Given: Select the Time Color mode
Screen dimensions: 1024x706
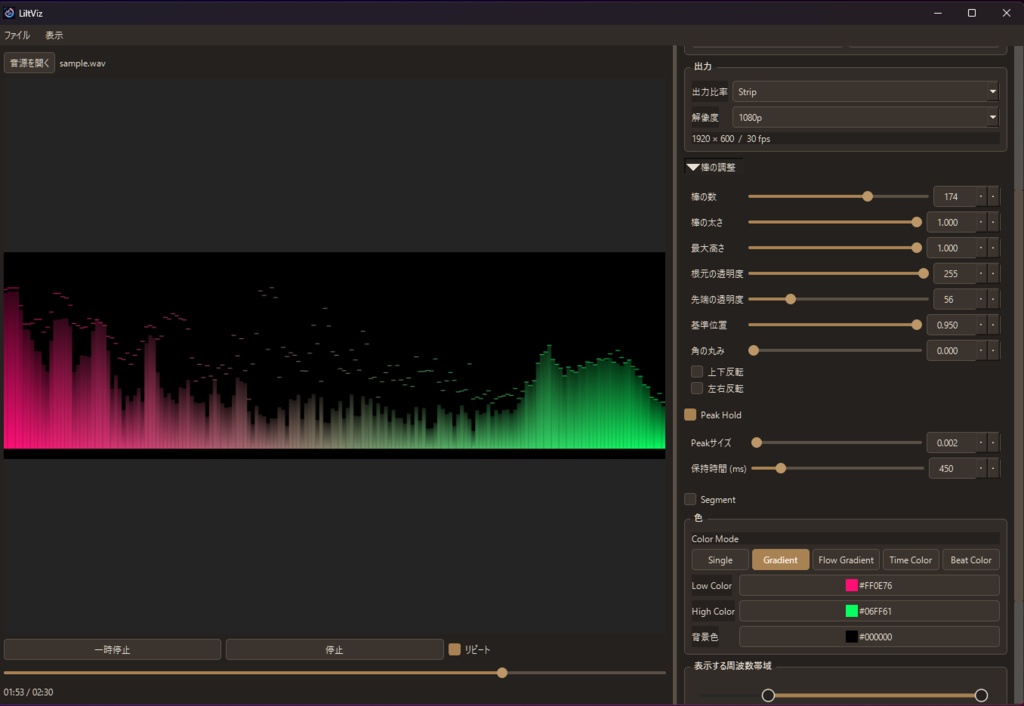Looking at the screenshot, I should click(x=910, y=560).
